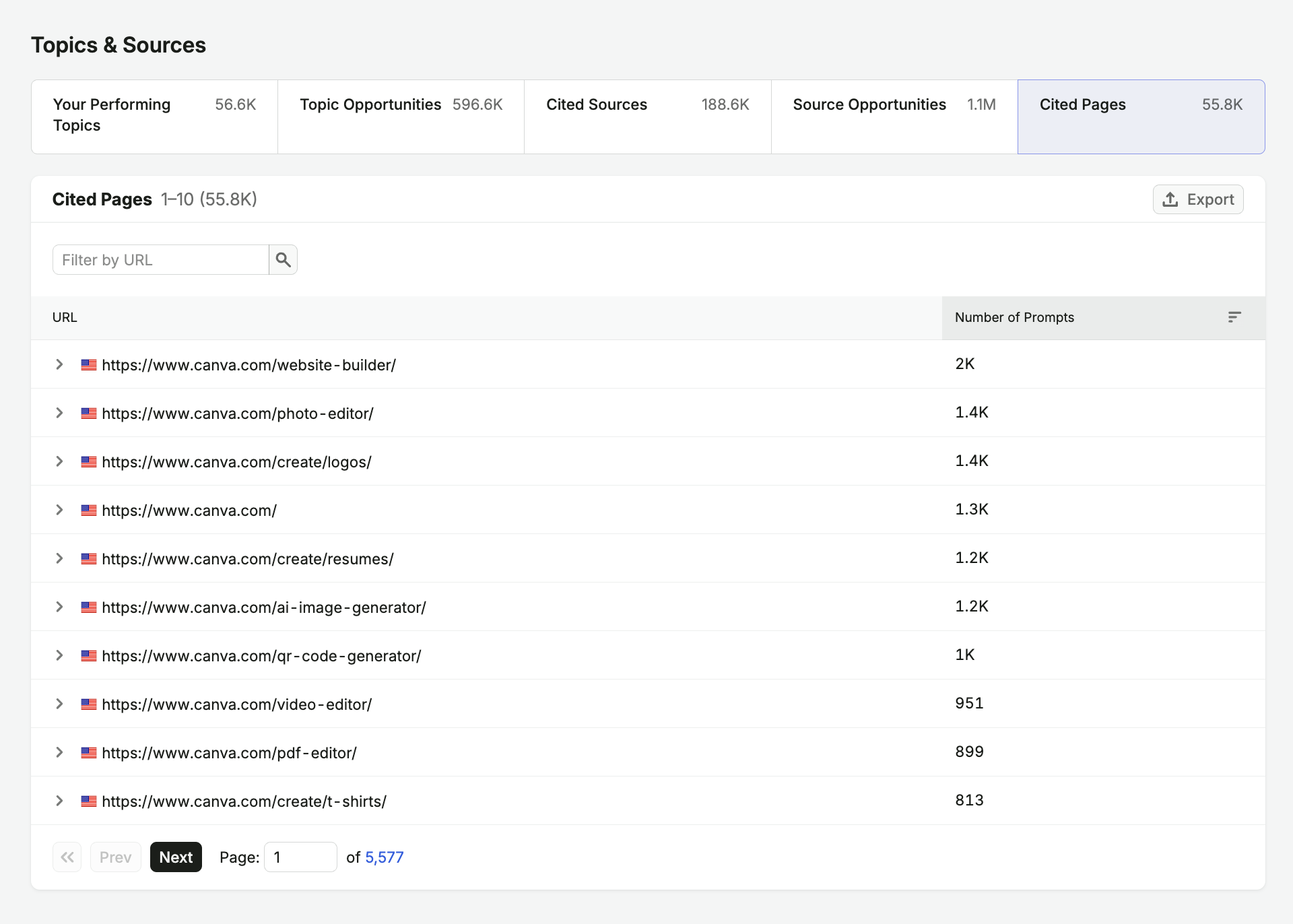Expand the canva.com homepage row
The height and width of the screenshot is (924, 1293).
(59, 510)
